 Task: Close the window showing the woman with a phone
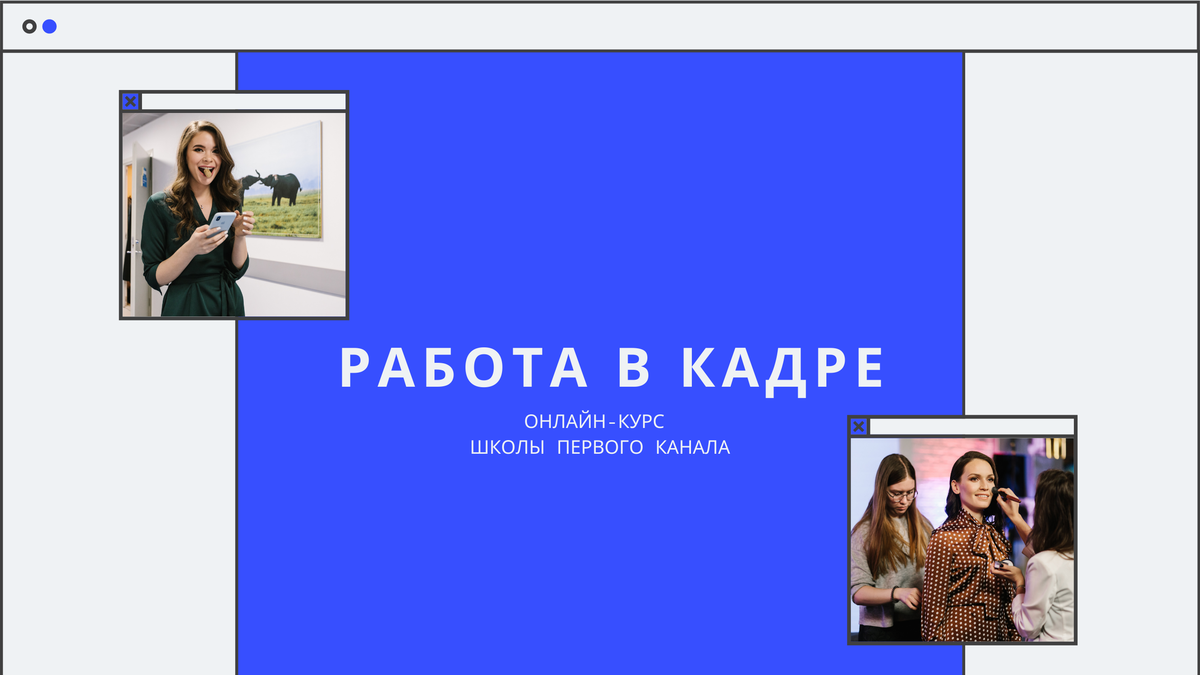tap(130, 101)
